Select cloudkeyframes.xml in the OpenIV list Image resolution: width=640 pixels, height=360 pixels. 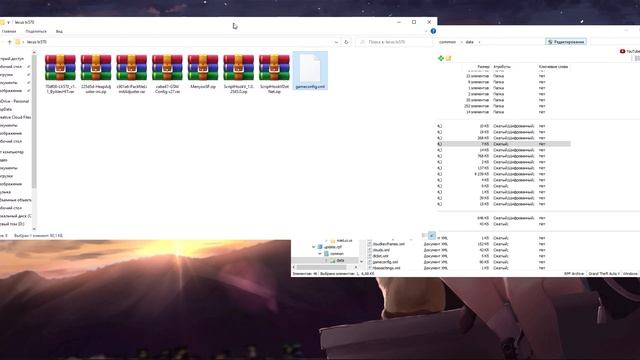coord(389,244)
